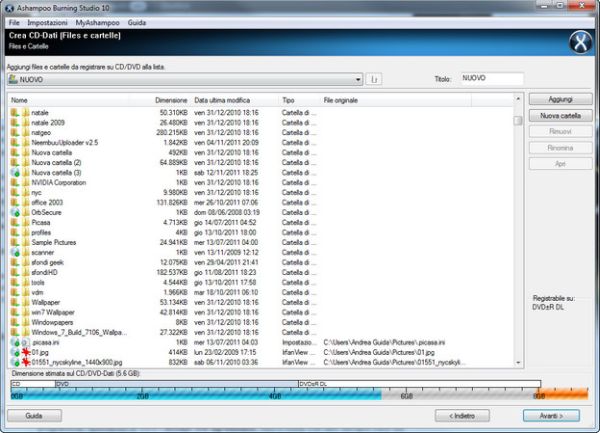Click the status icon of OrbSecure
Screen dimensions: 600x433
tap(15, 212)
